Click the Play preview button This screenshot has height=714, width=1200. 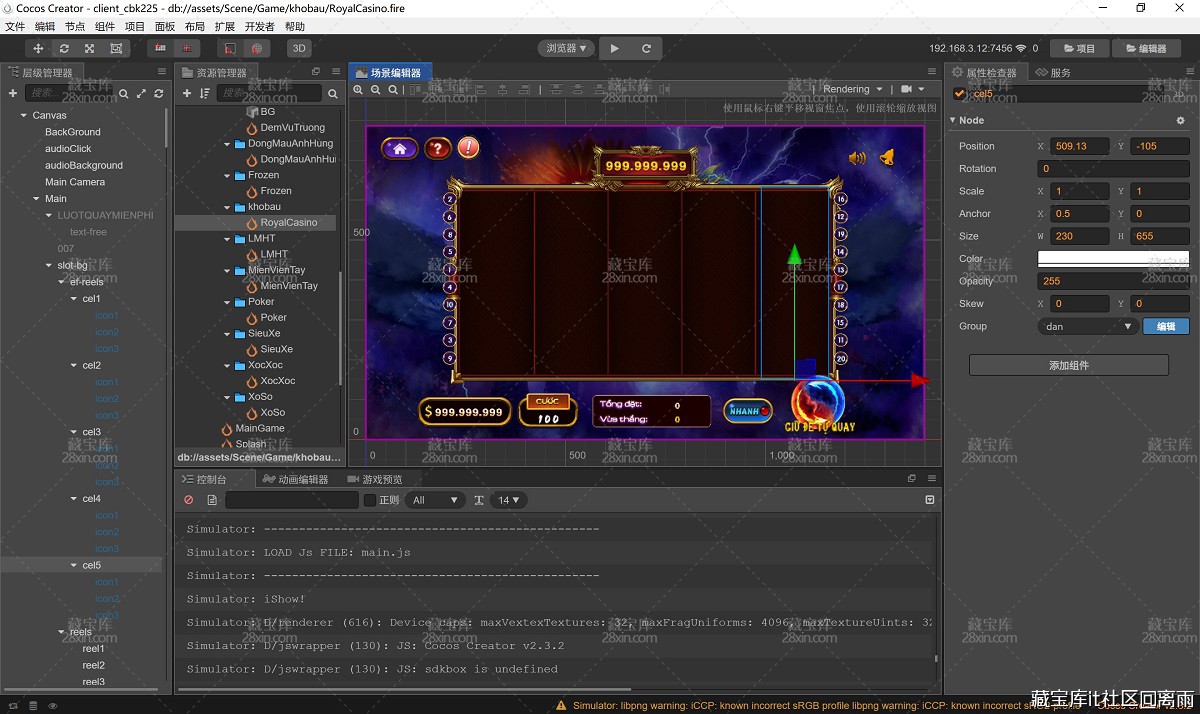pyautogui.click(x=615, y=48)
